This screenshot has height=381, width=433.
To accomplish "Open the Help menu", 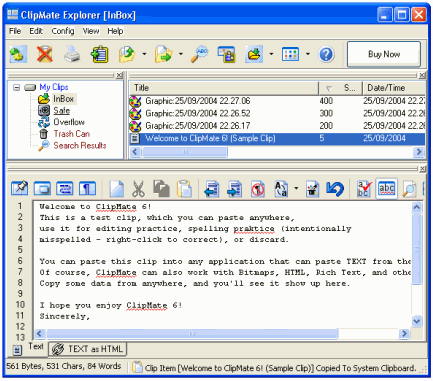I will point(115,31).
